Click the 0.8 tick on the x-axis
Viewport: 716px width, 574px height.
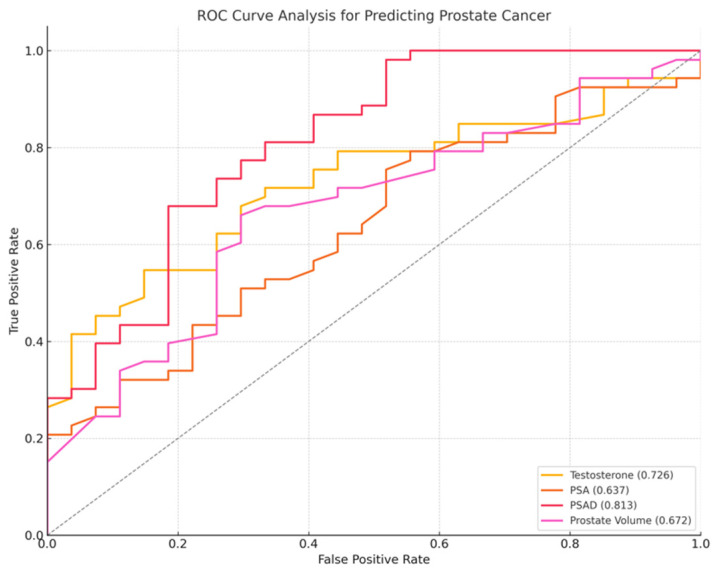coord(570,543)
